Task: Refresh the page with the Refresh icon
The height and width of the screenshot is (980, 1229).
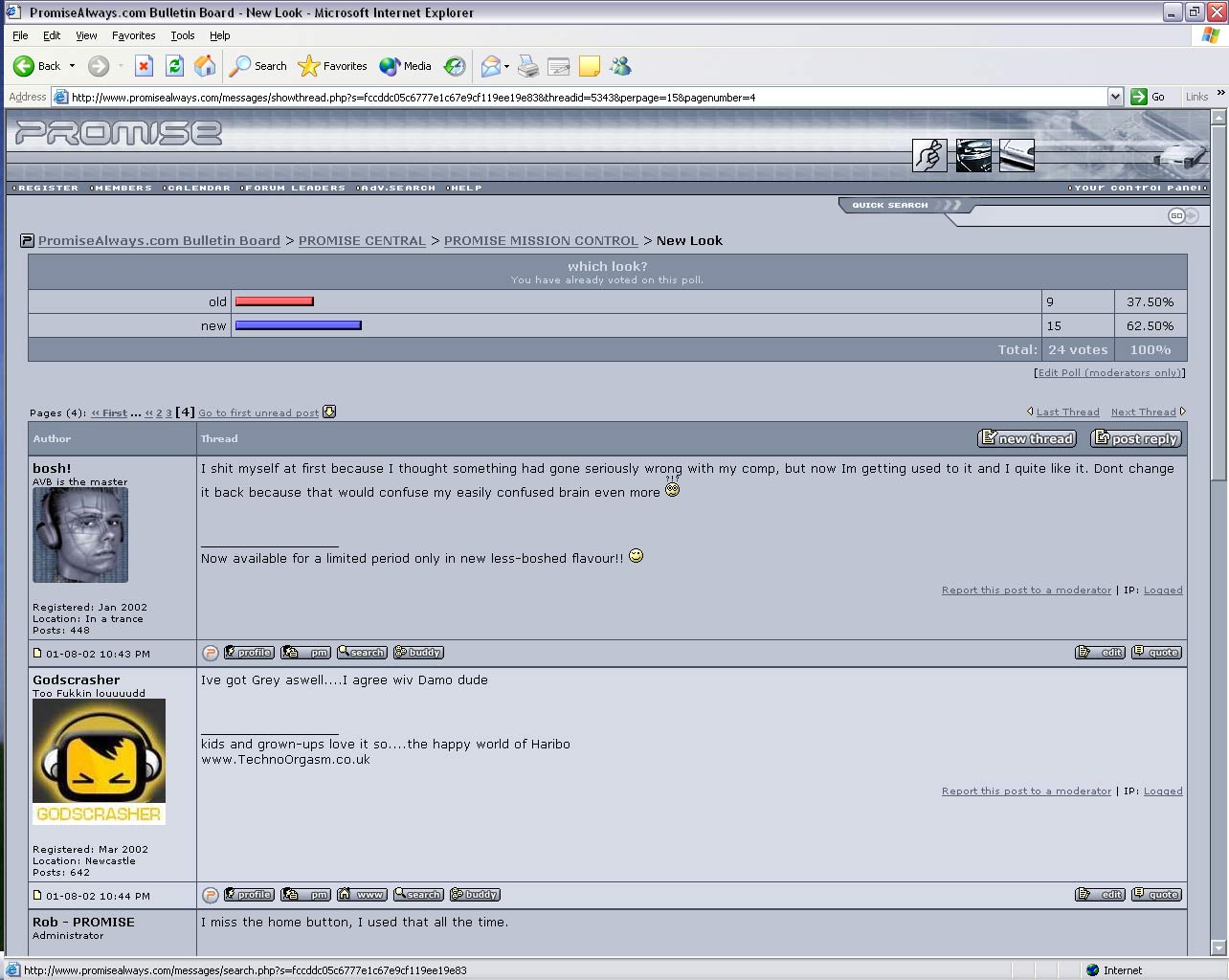Action: pyautogui.click(x=174, y=66)
